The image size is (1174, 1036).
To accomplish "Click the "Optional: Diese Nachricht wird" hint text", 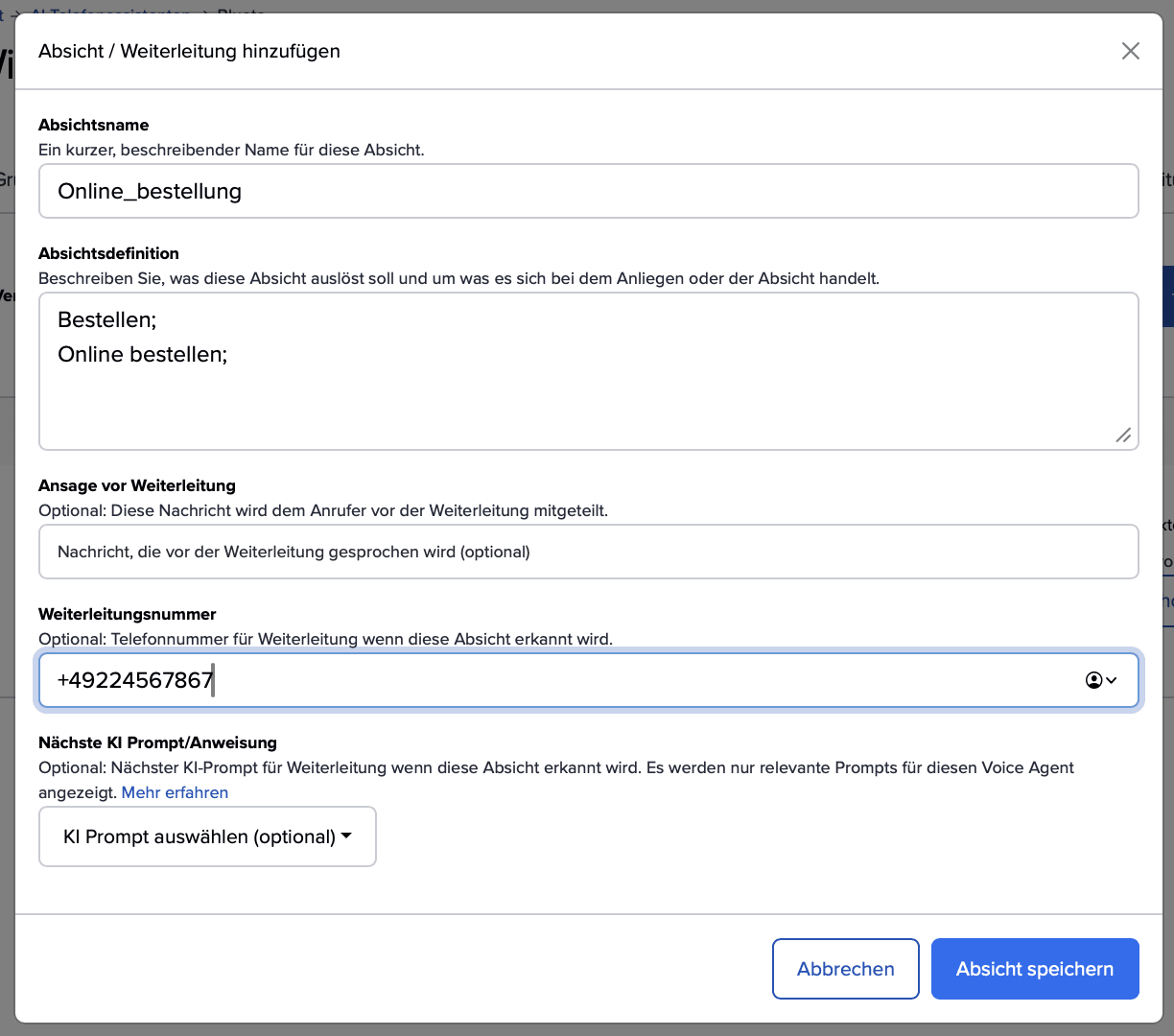I will (322, 510).
